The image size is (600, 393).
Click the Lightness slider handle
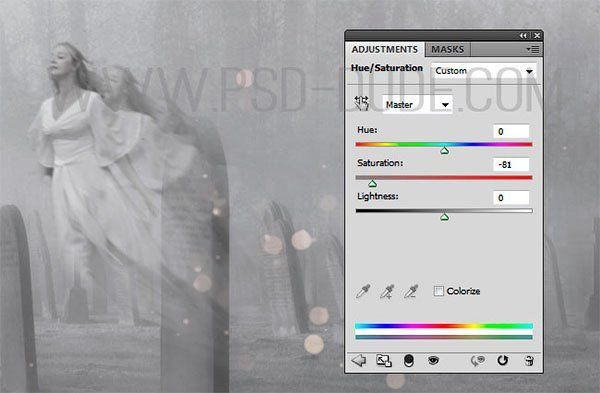(444, 217)
